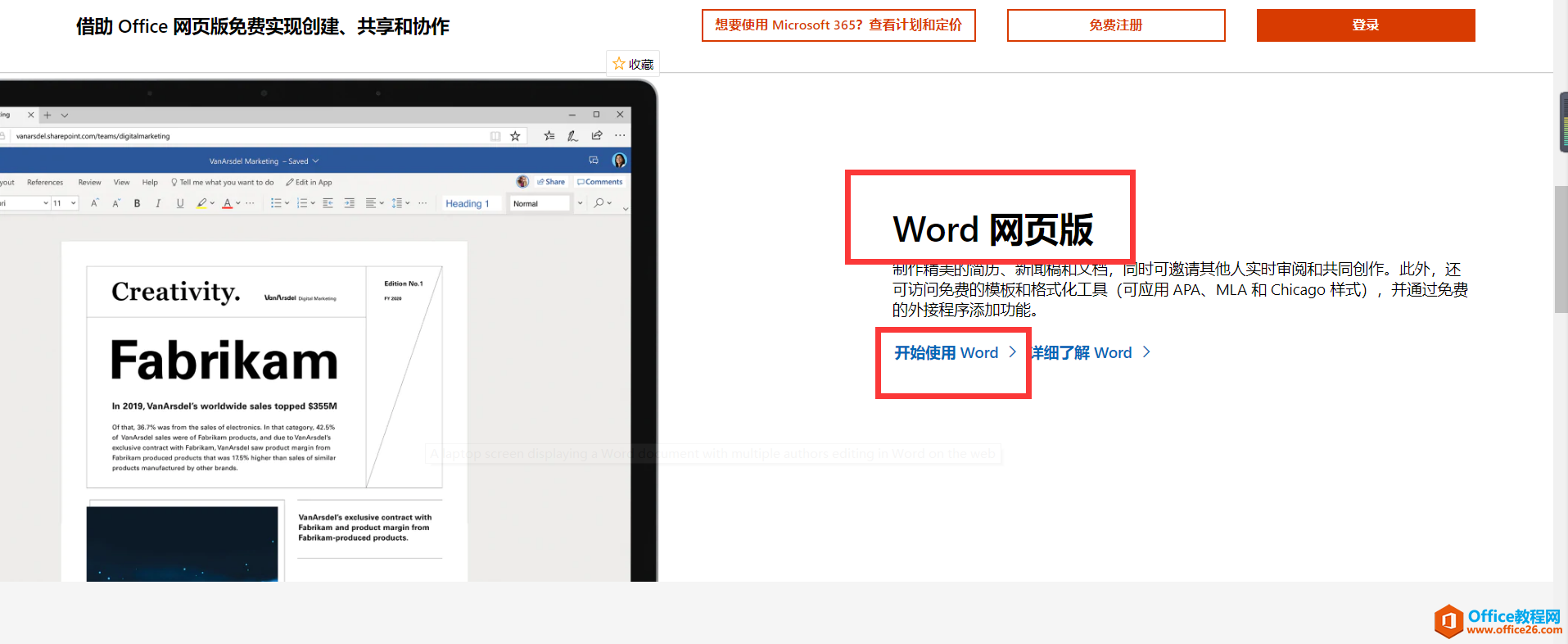Toggle Italic formatting
The image size is (1568, 644).
(x=158, y=203)
